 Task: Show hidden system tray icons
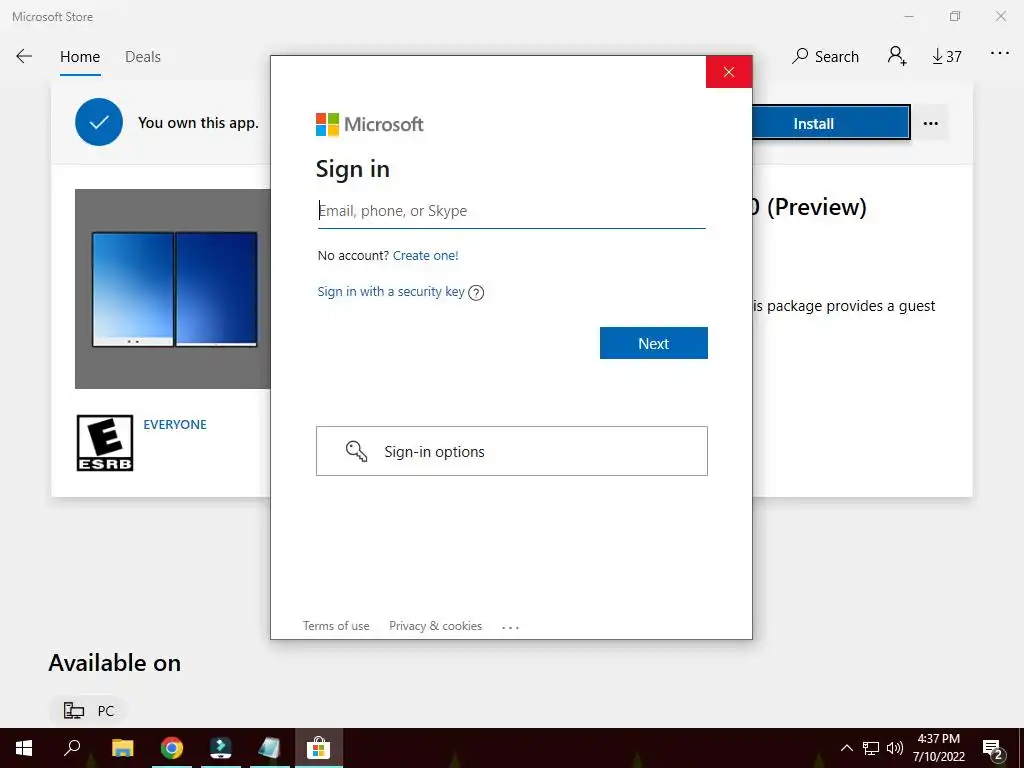[846, 748]
